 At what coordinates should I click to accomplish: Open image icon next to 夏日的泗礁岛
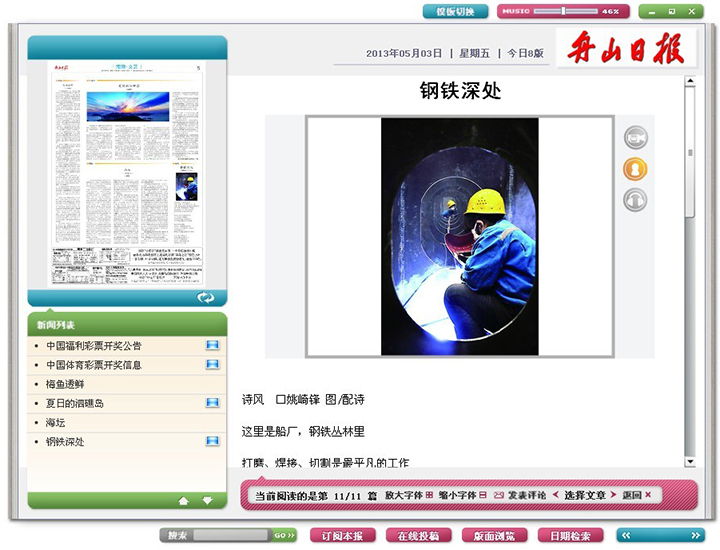point(212,403)
